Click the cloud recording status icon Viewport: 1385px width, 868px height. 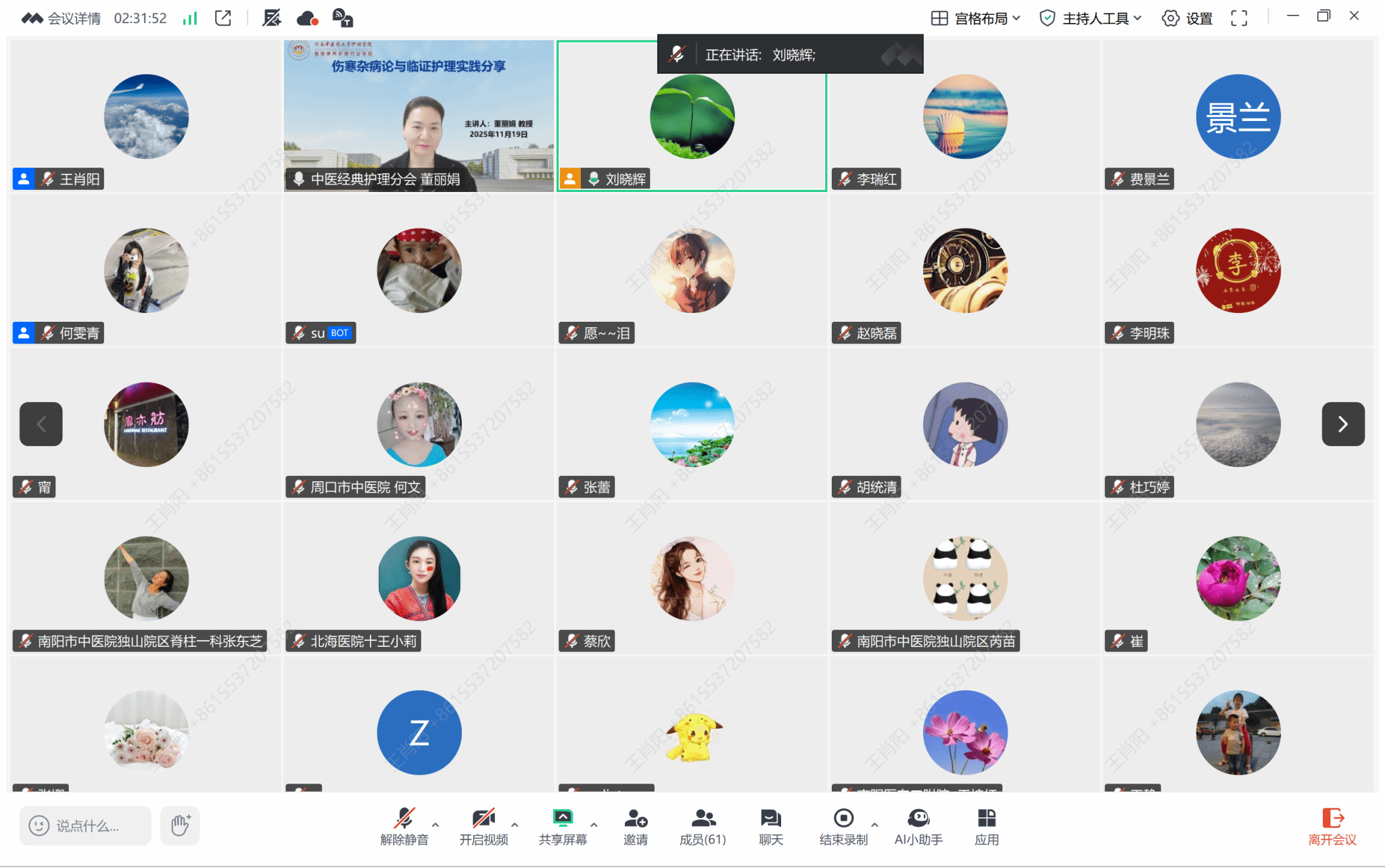pos(308,18)
